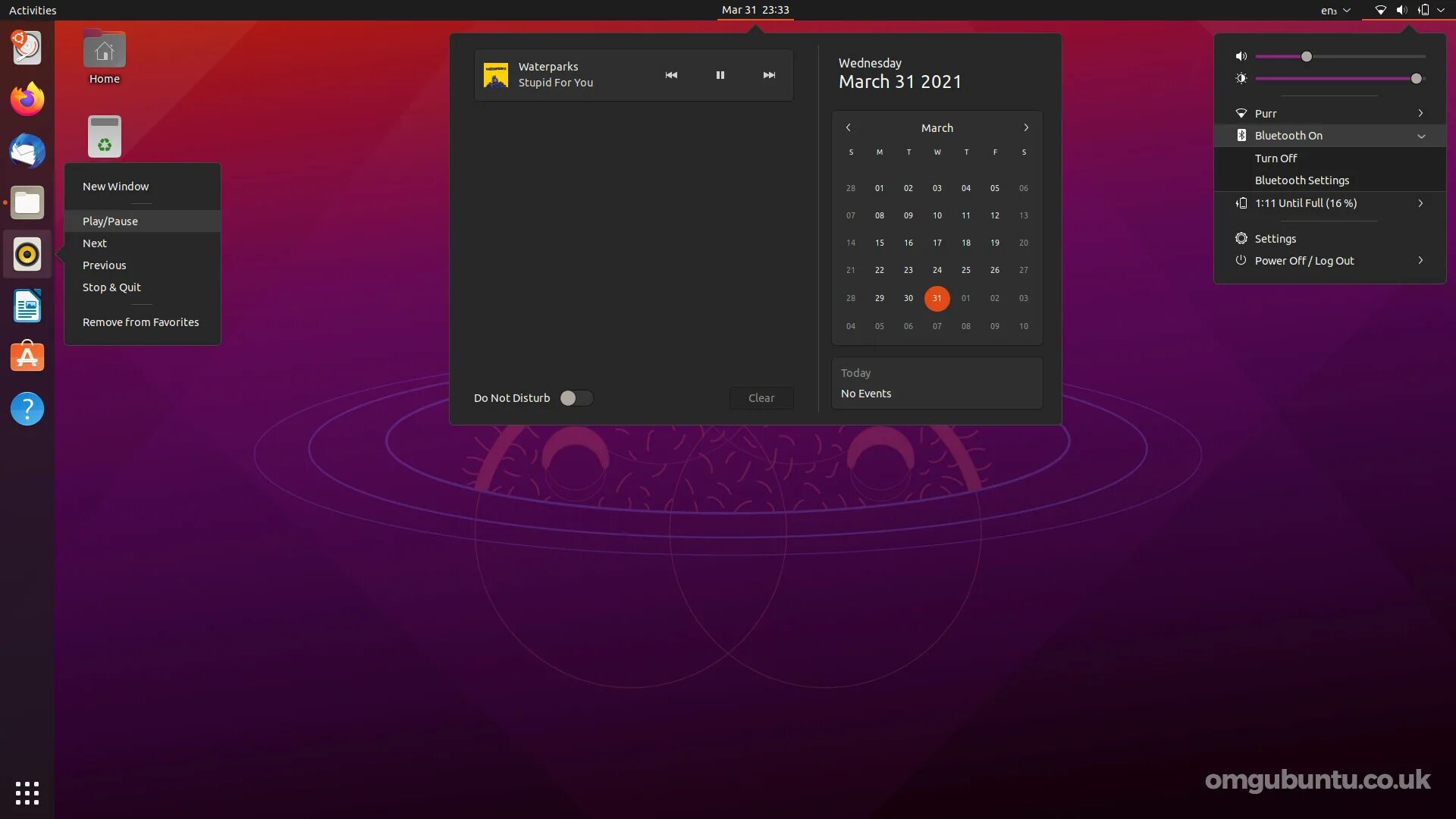Turn off Bluetooth
The image size is (1456, 819).
1276,158
